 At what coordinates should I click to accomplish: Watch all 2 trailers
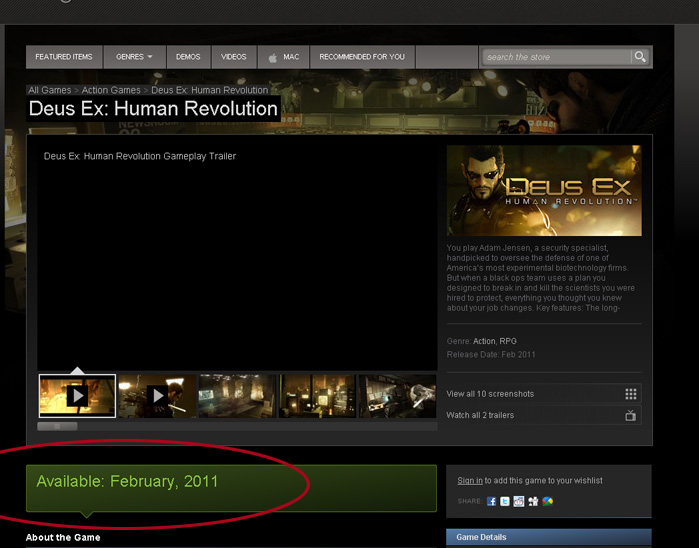click(x=544, y=415)
